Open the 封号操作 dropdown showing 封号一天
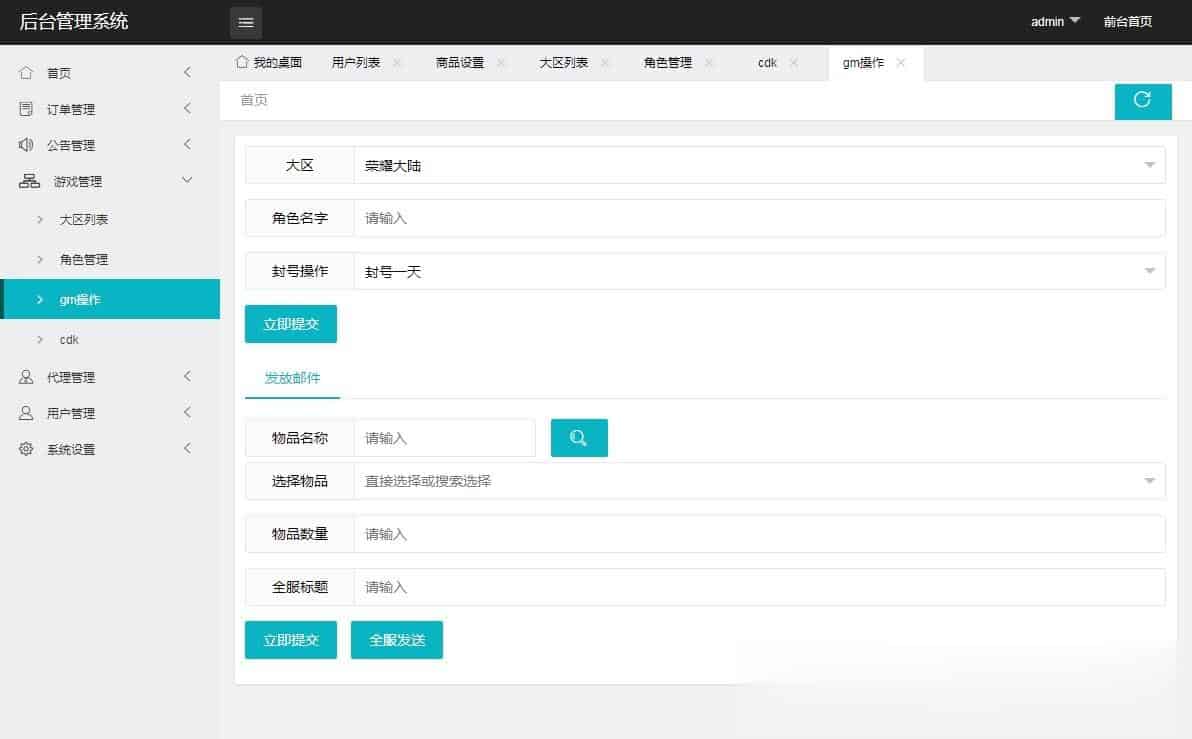The width and height of the screenshot is (1192, 739). point(759,271)
